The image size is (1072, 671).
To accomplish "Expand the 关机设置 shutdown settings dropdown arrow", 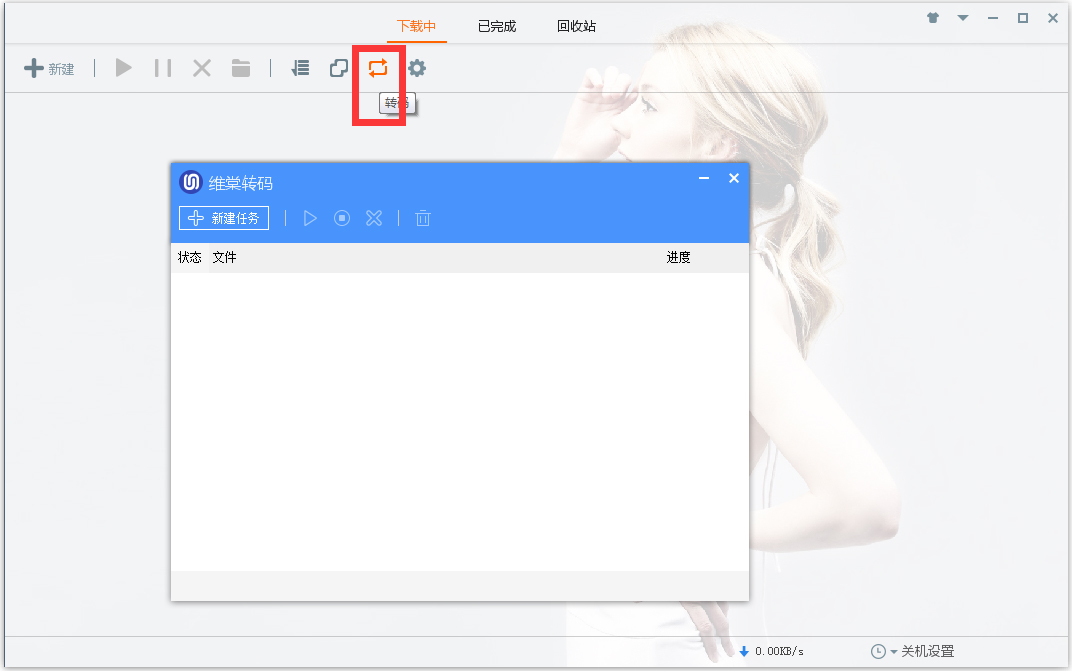I will (894, 653).
